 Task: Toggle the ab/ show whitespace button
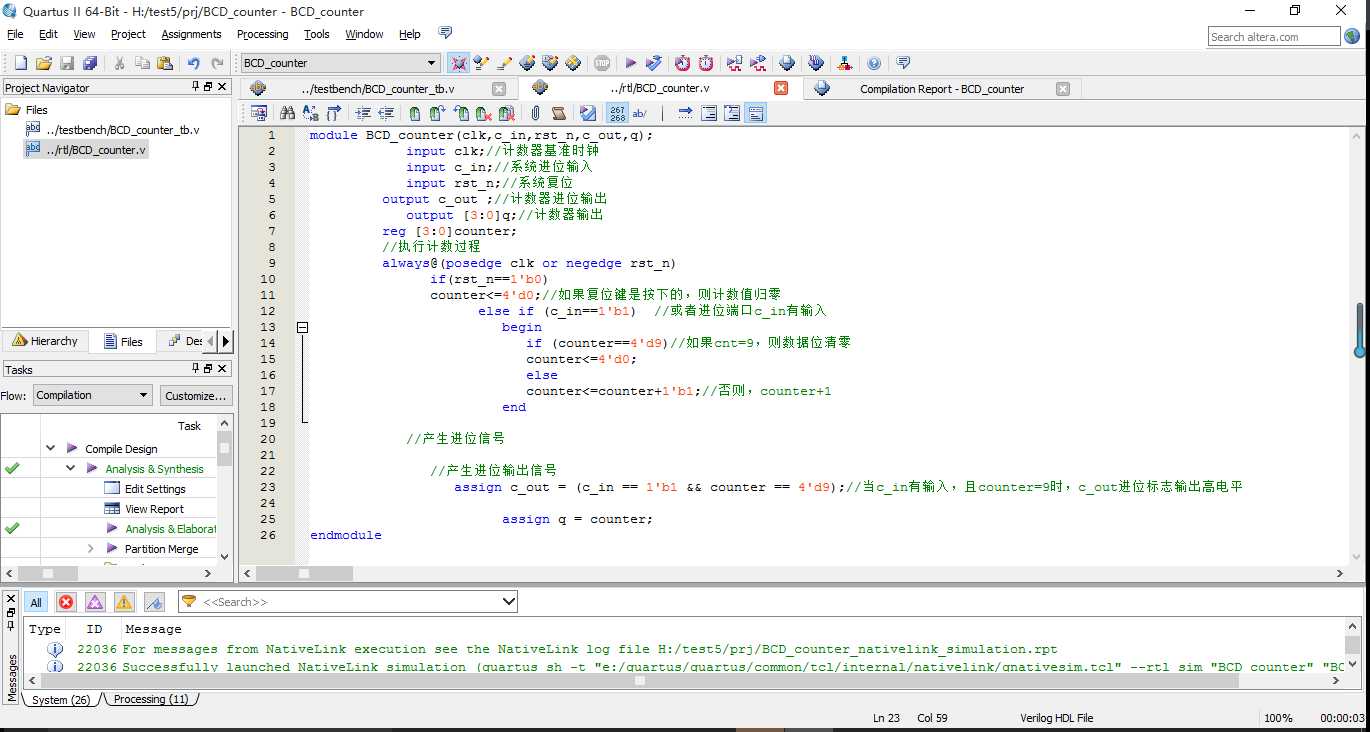(x=640, y=113)
